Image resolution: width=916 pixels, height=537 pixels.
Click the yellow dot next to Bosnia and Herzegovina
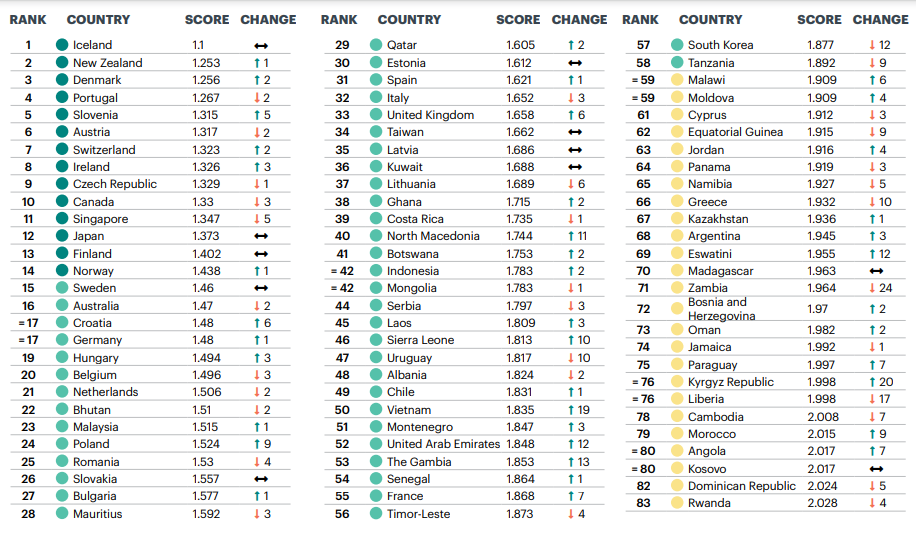point(677,309)
